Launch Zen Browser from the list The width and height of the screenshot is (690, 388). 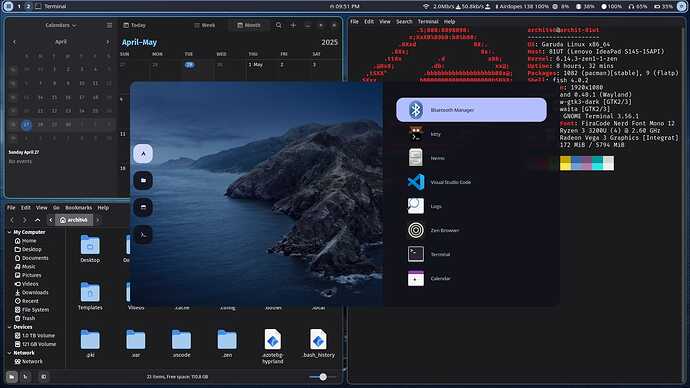[x=471, y=230]
